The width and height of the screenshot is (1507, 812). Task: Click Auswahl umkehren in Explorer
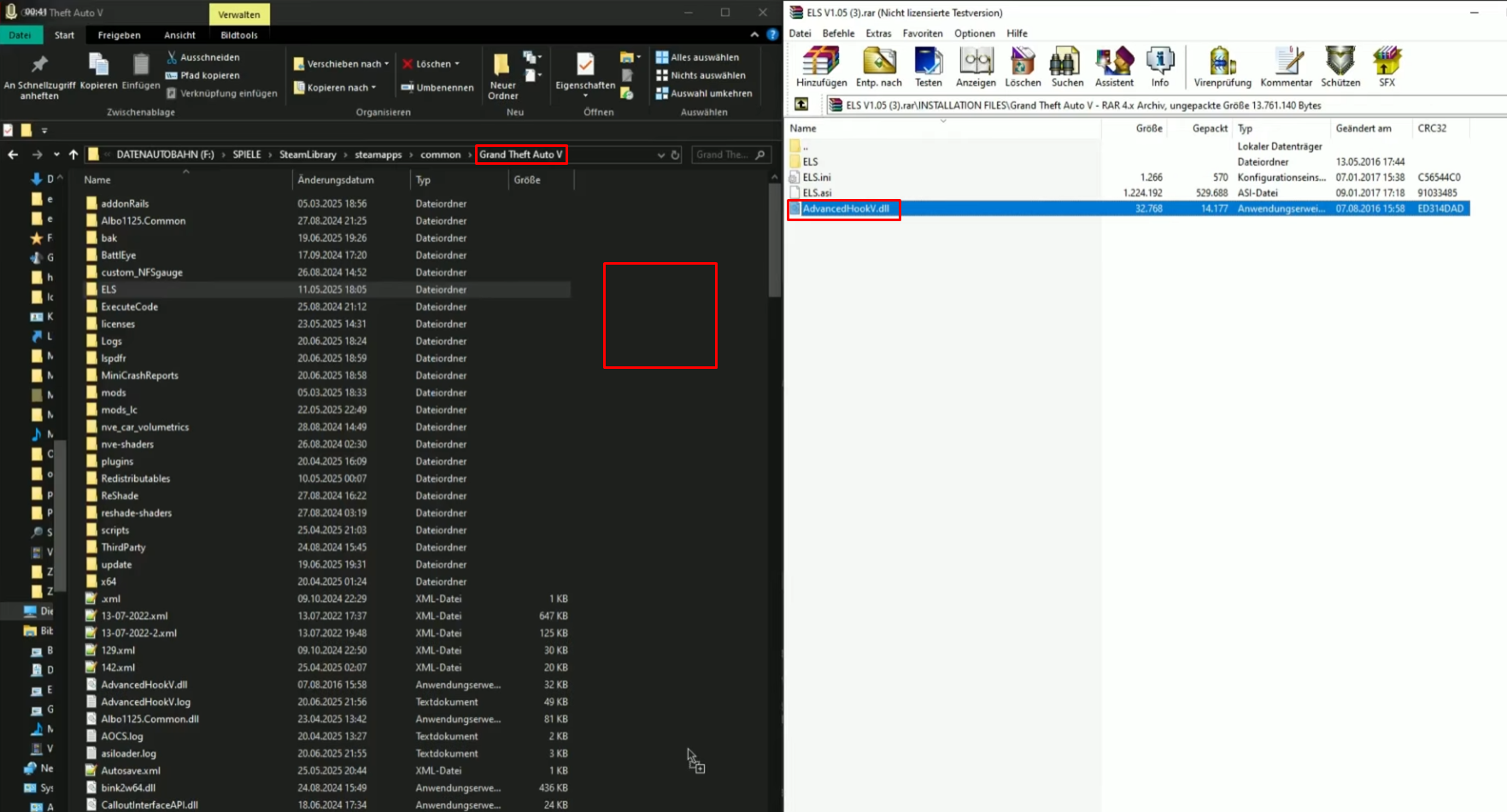704,93
